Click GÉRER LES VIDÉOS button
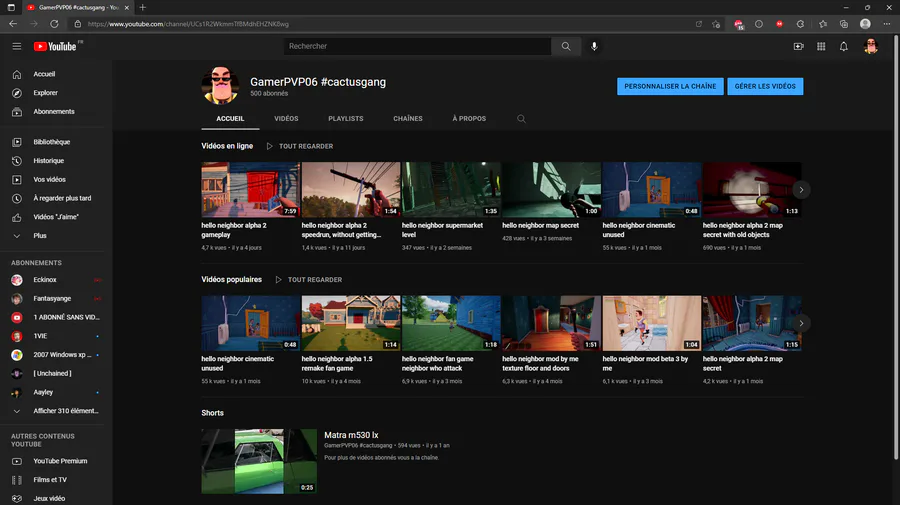The height and width of the screenshot is (505, 900). tap(765, 86)
